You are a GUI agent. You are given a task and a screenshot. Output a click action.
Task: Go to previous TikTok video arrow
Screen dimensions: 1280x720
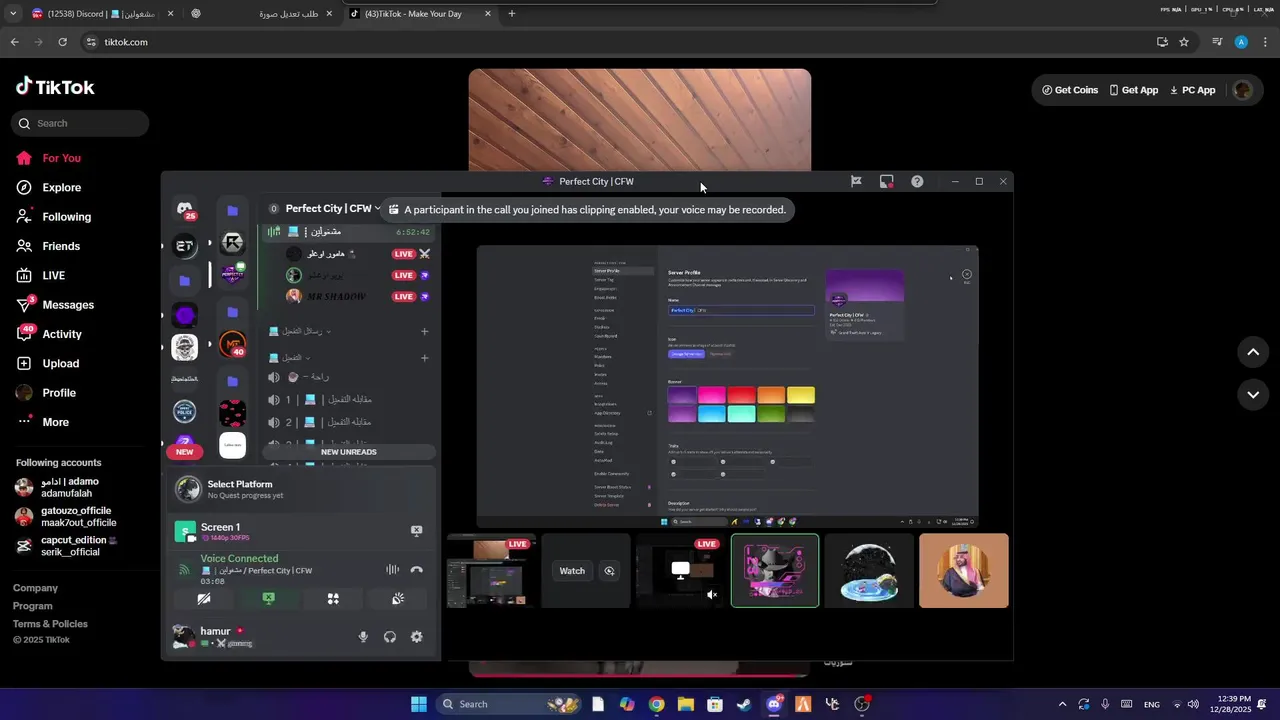(x=1253, y=352)
